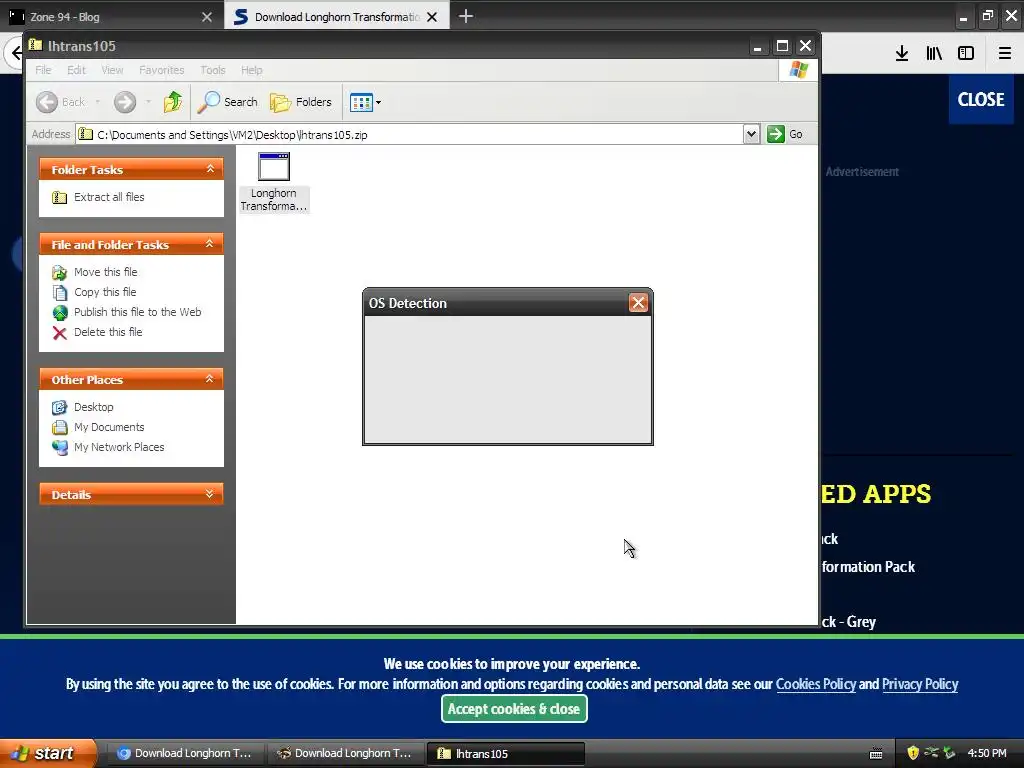
Task: Open the File menu
Action: [43, 70]
